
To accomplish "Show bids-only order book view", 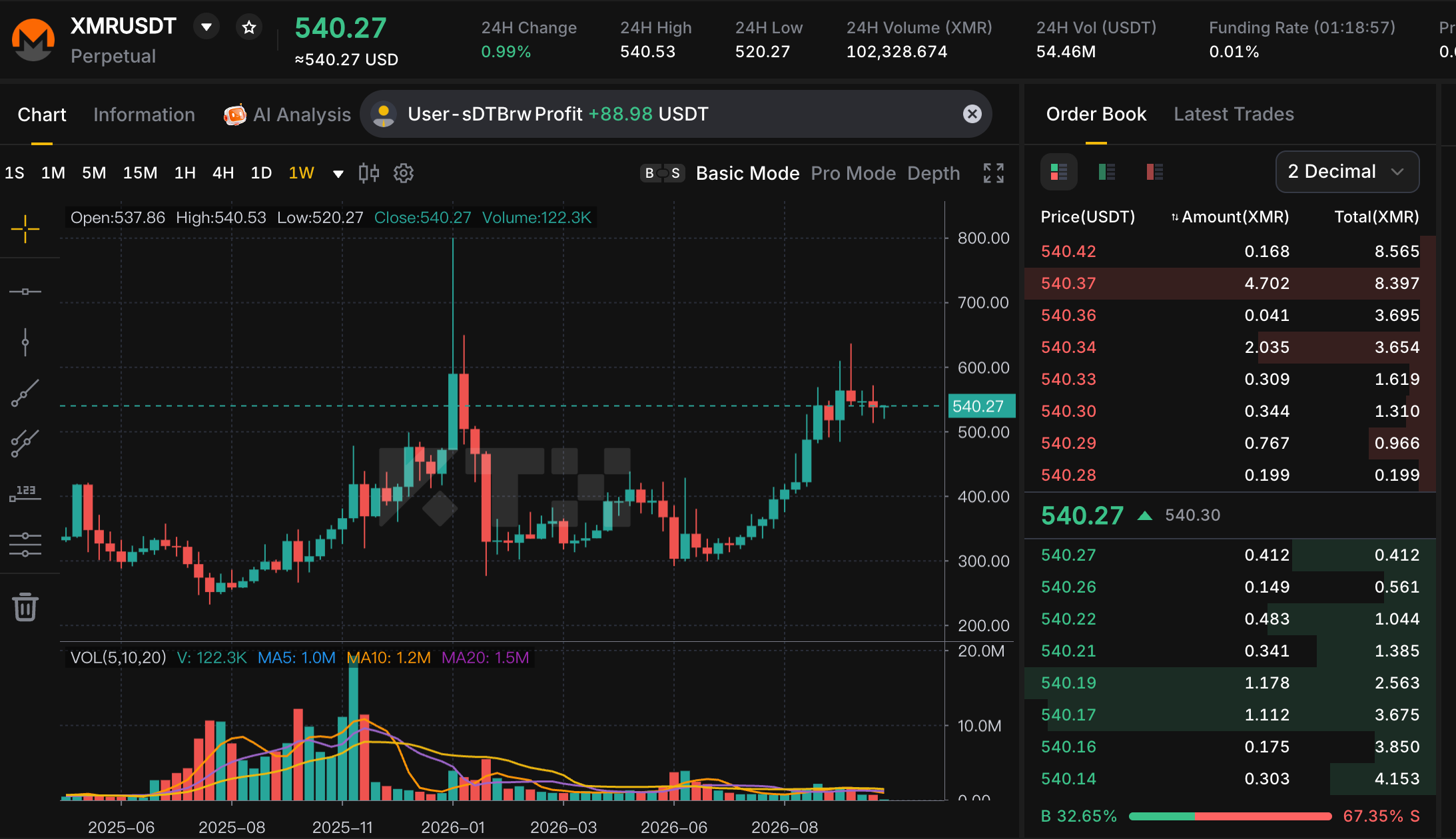I will [x=1107, y=172].
